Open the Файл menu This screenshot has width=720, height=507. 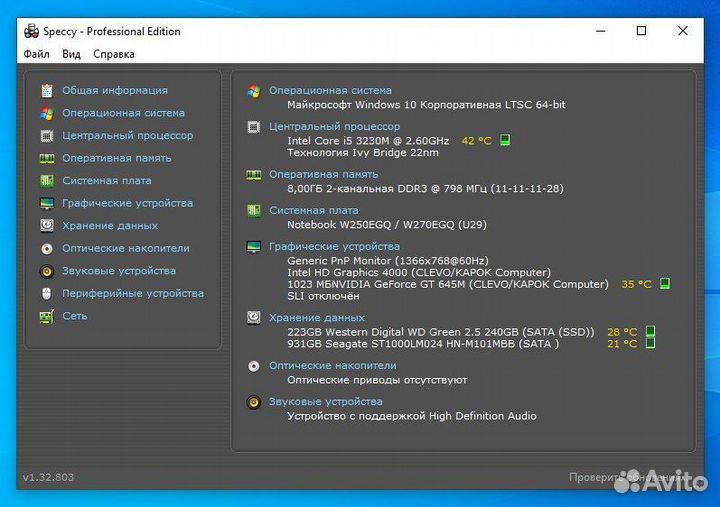36,54
